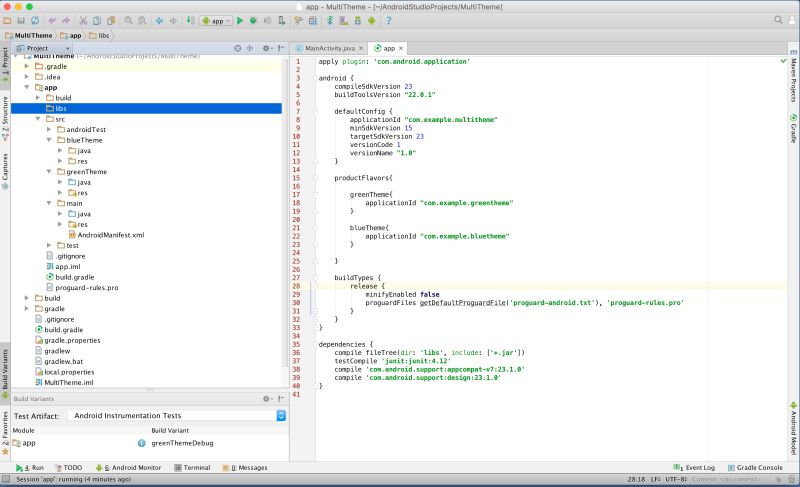Click the search everywhere magnifier icon
800x487 pixels.
tap(778, 20)
